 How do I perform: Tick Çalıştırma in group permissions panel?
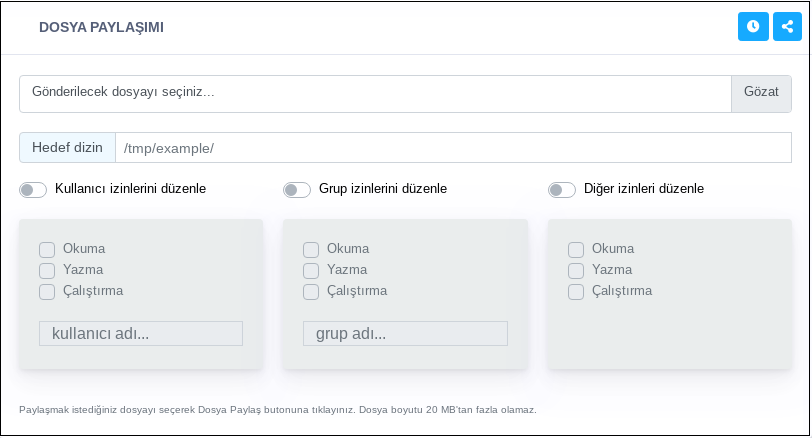click(x=311, y=292)
